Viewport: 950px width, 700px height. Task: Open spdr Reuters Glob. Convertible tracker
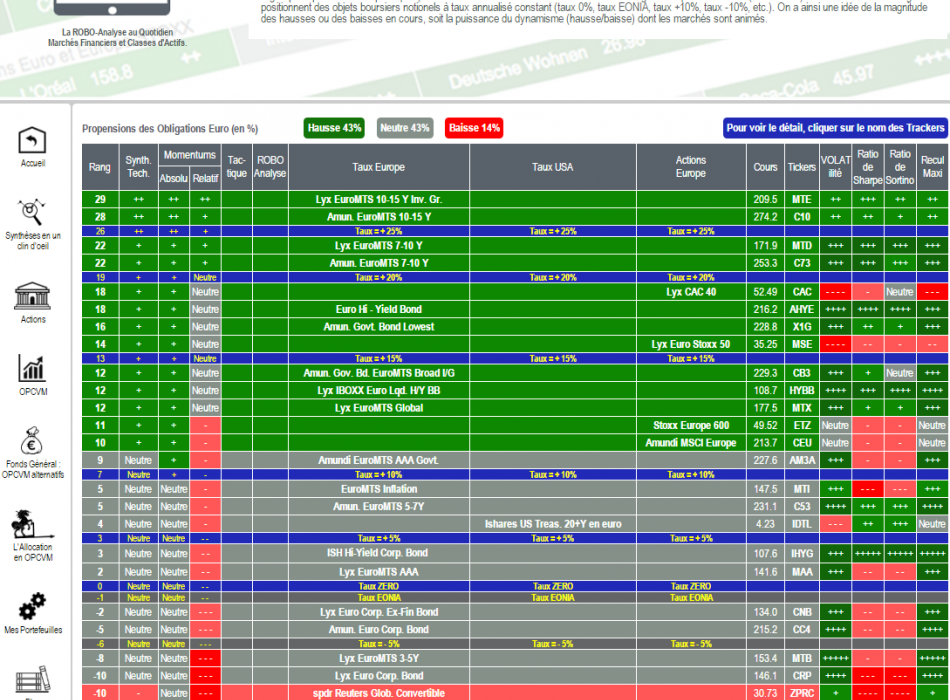coord(379,693)
